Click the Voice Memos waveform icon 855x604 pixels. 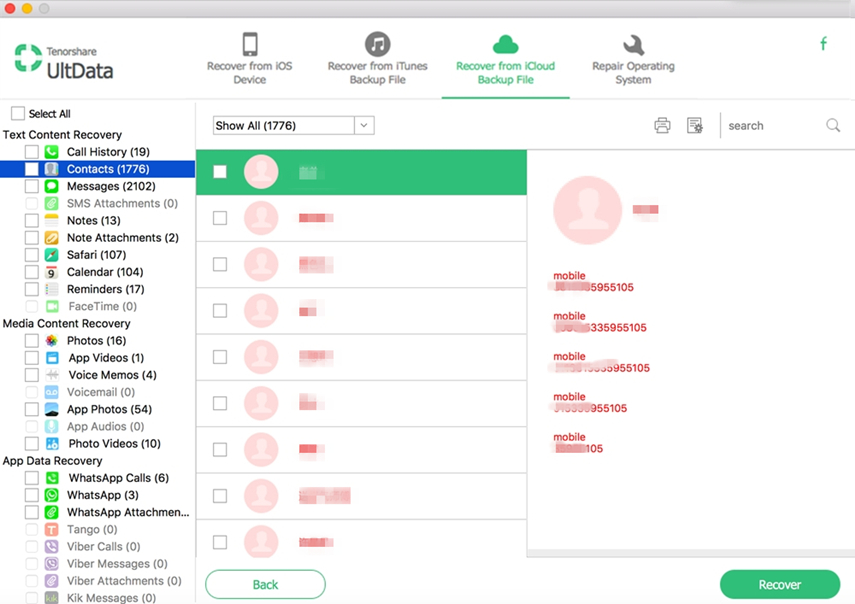click(52, 375)
